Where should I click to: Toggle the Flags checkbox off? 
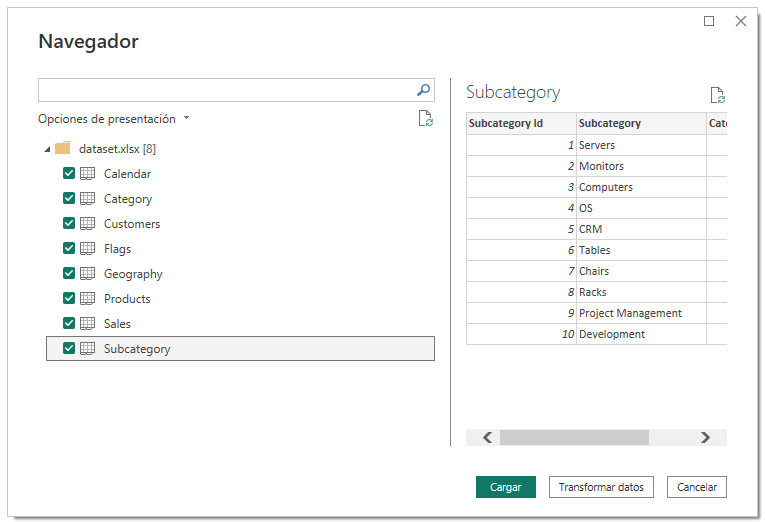(x=69, y=249)
